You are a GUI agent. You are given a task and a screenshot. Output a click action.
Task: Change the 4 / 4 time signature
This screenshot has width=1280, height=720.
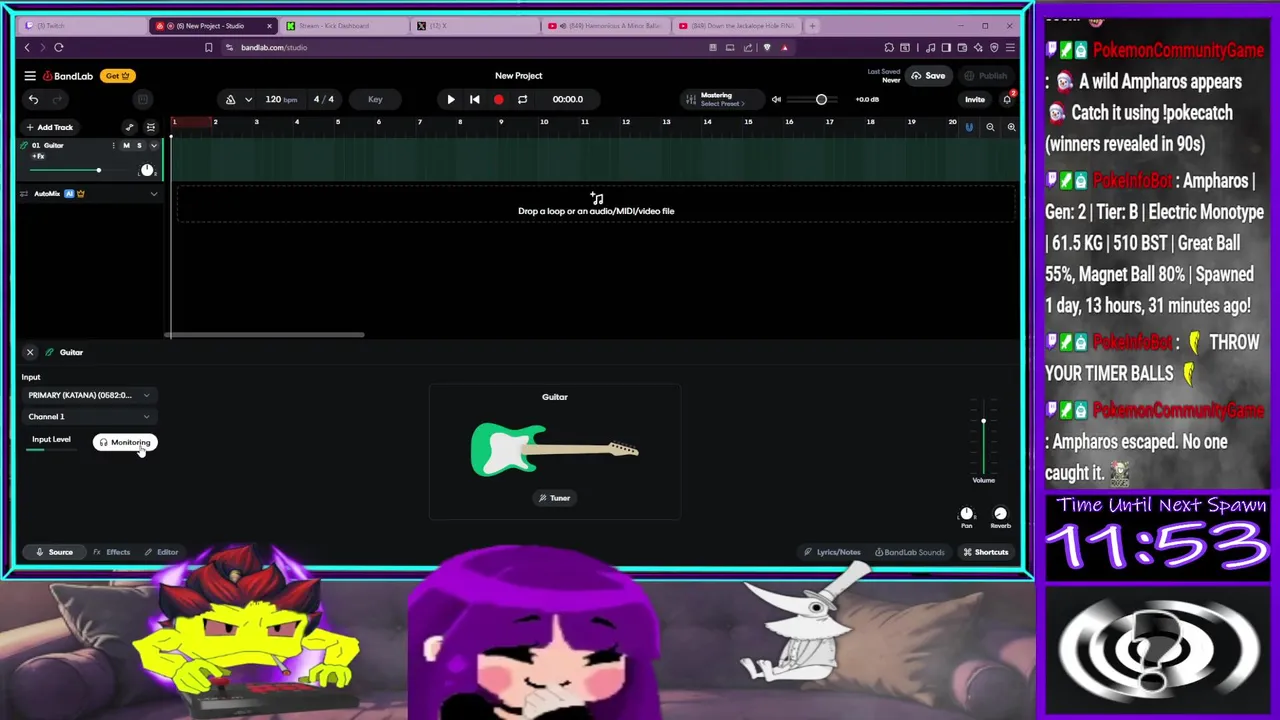click(324, 99)
